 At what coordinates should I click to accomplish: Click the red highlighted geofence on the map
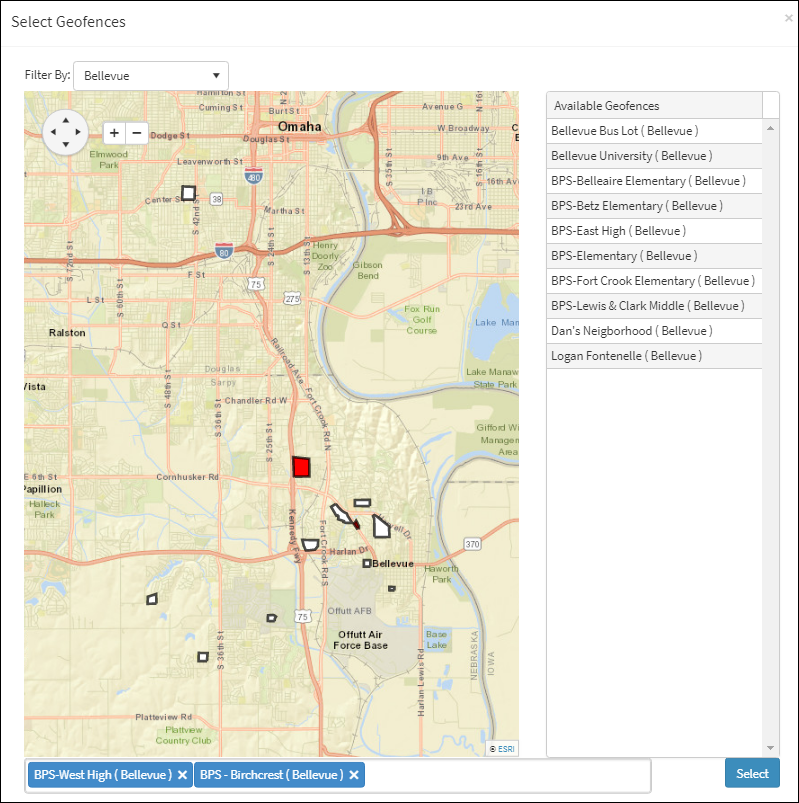(301, 467)
